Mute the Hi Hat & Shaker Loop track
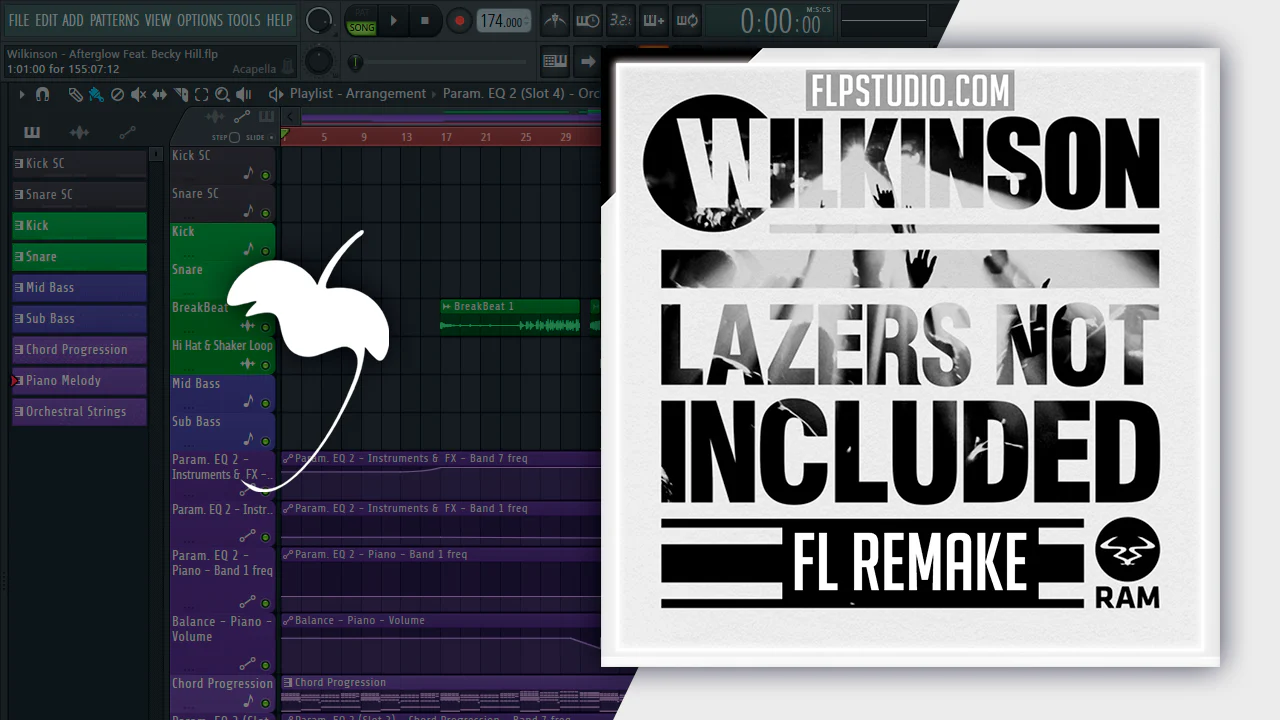The image size is (1280, 720). tap(266, 365)
